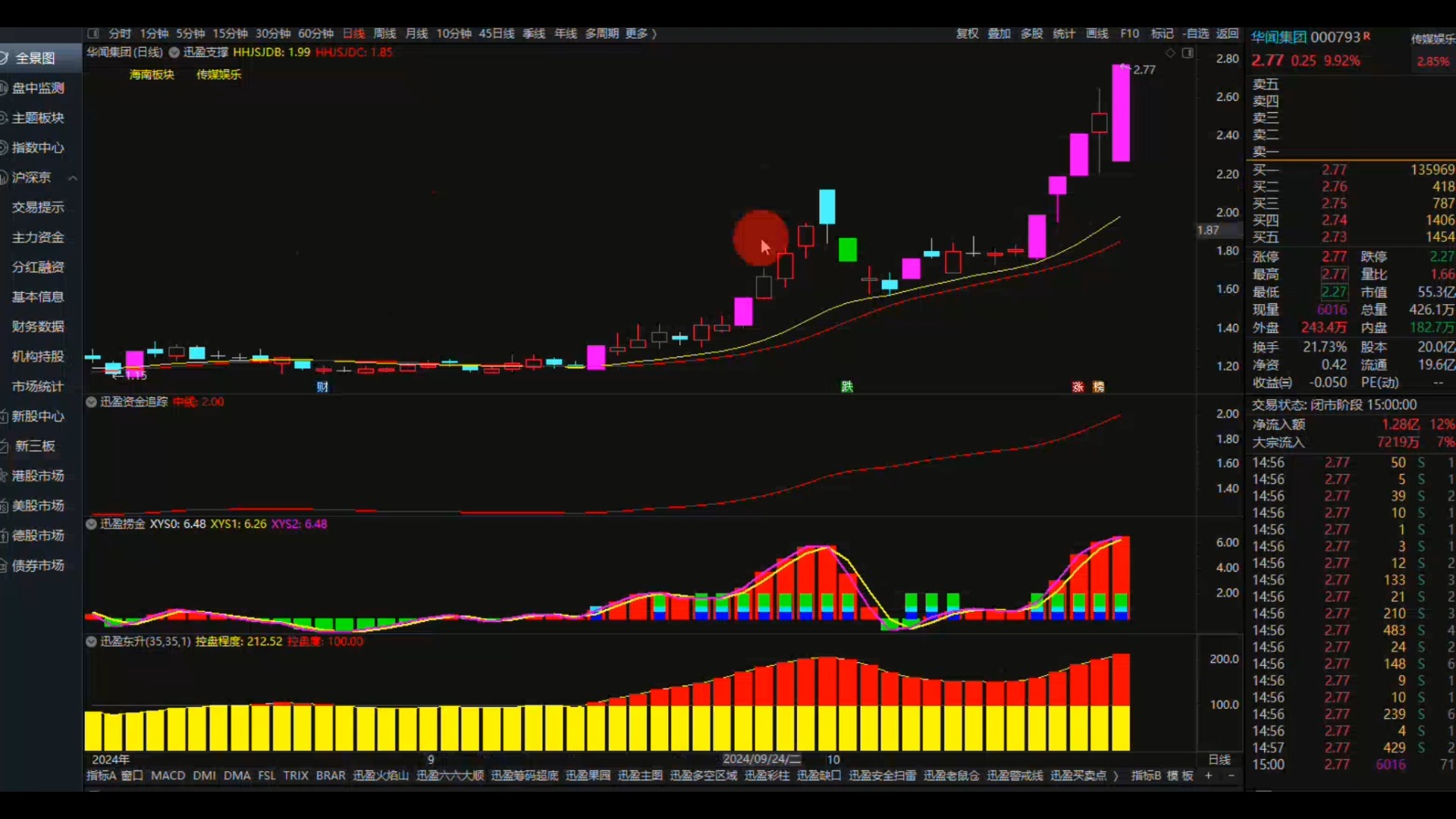Click the 窗口 indicator option
The image size is (1456, 819).
pos(132,776)
